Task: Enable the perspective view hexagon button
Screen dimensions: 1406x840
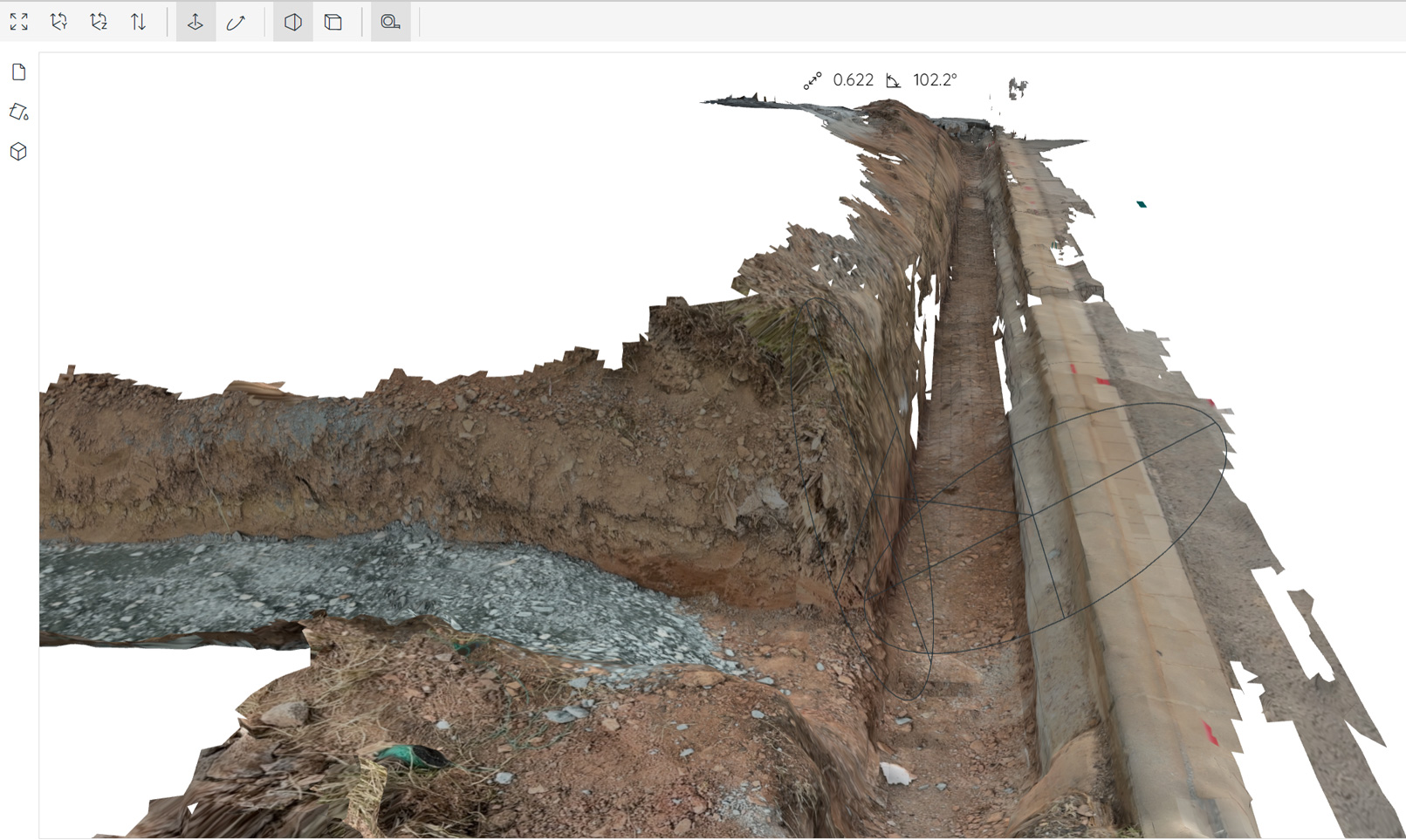Action: [x=293, y=23]
